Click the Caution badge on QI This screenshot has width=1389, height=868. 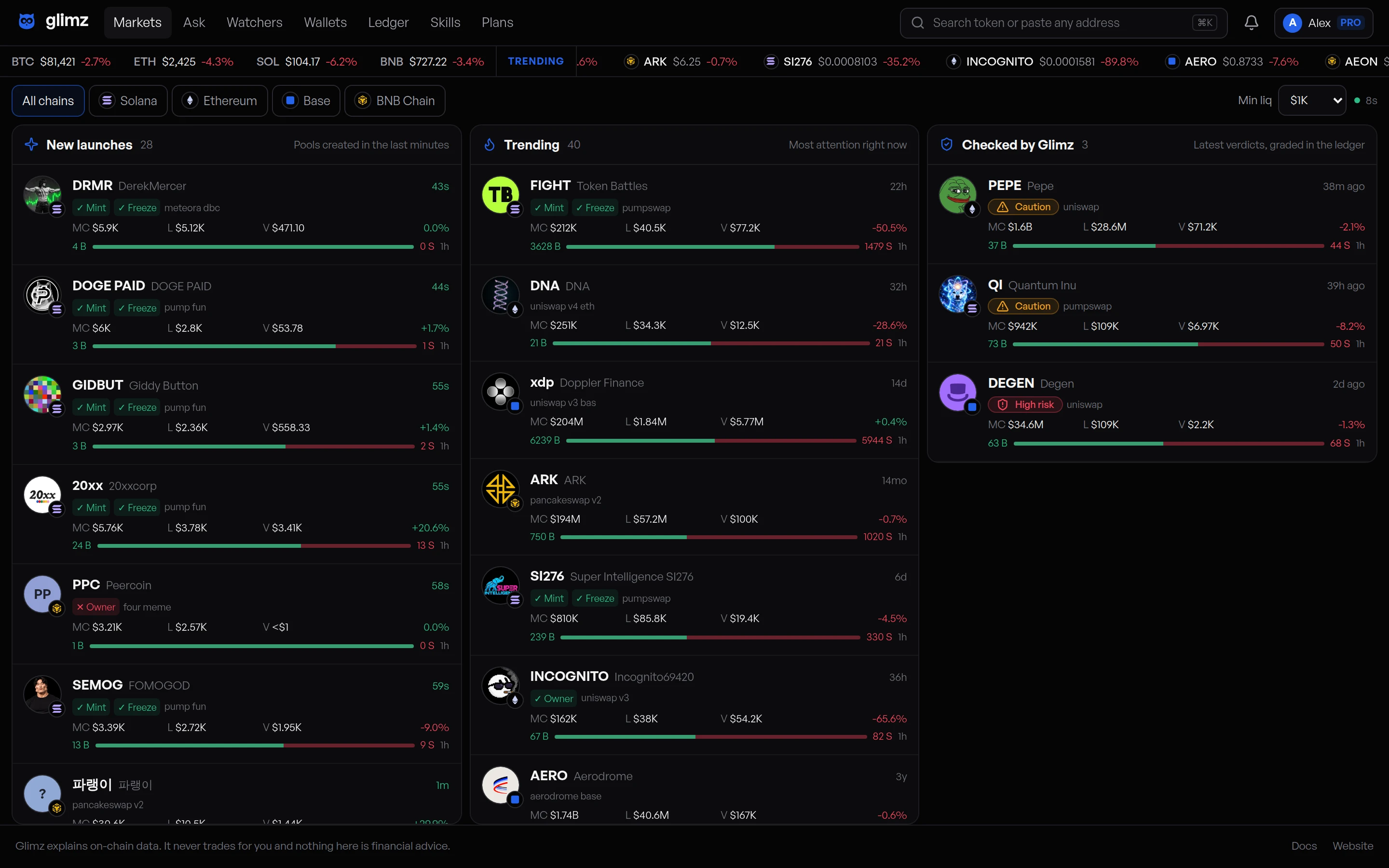click(x=1023, y=306)
